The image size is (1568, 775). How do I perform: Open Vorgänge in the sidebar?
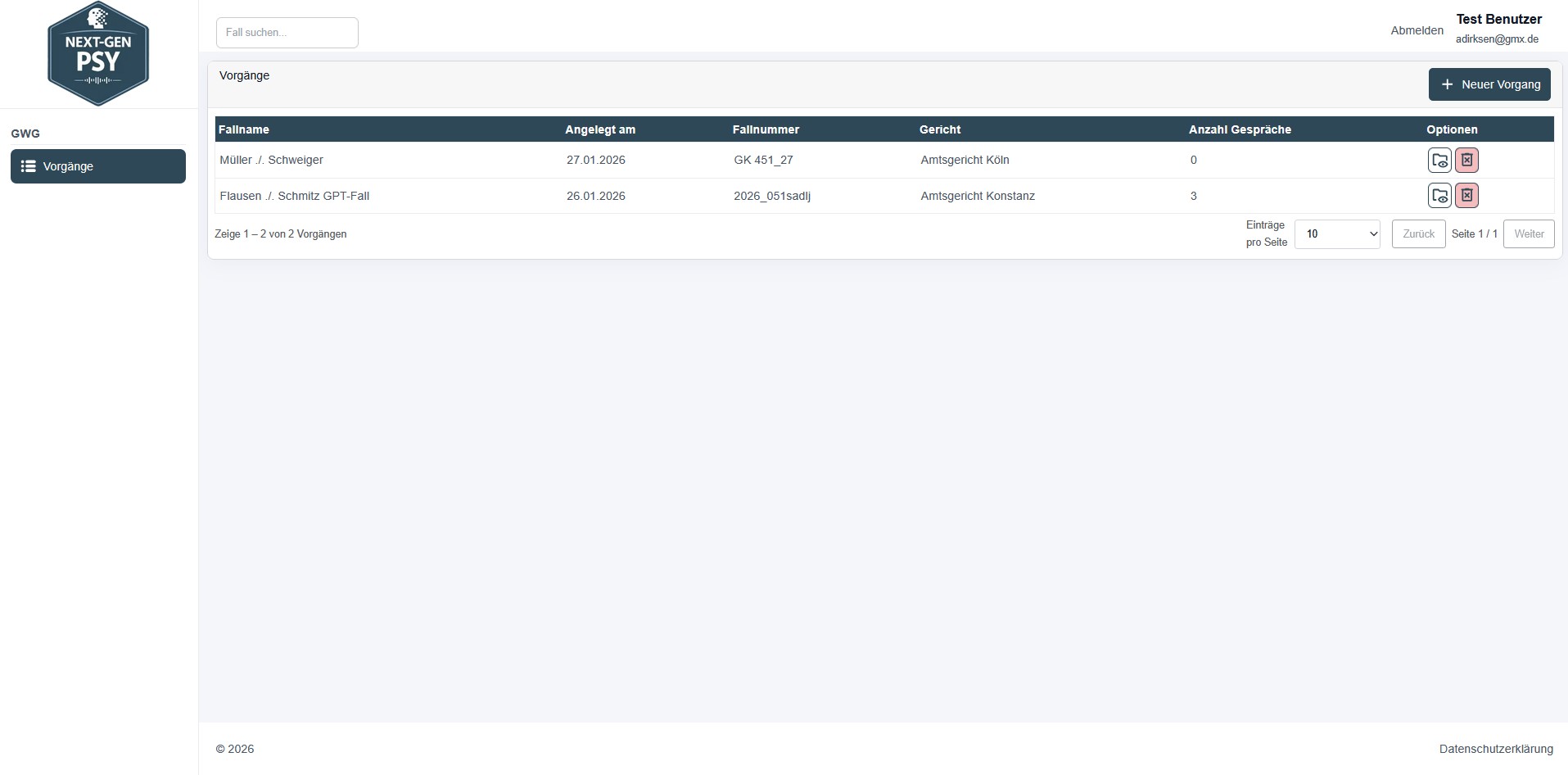point(98,166)
